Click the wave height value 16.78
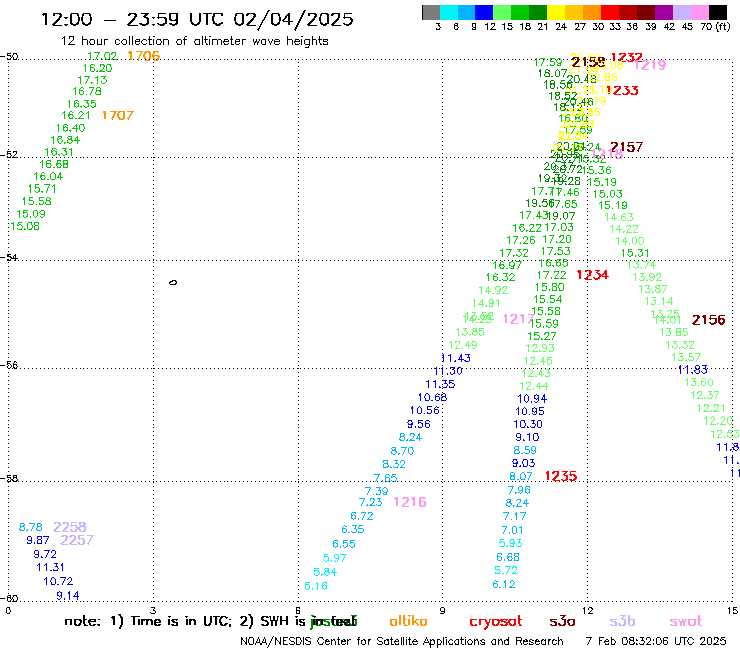Viewport: 740px width, 650px height. (x=87, y=91)
